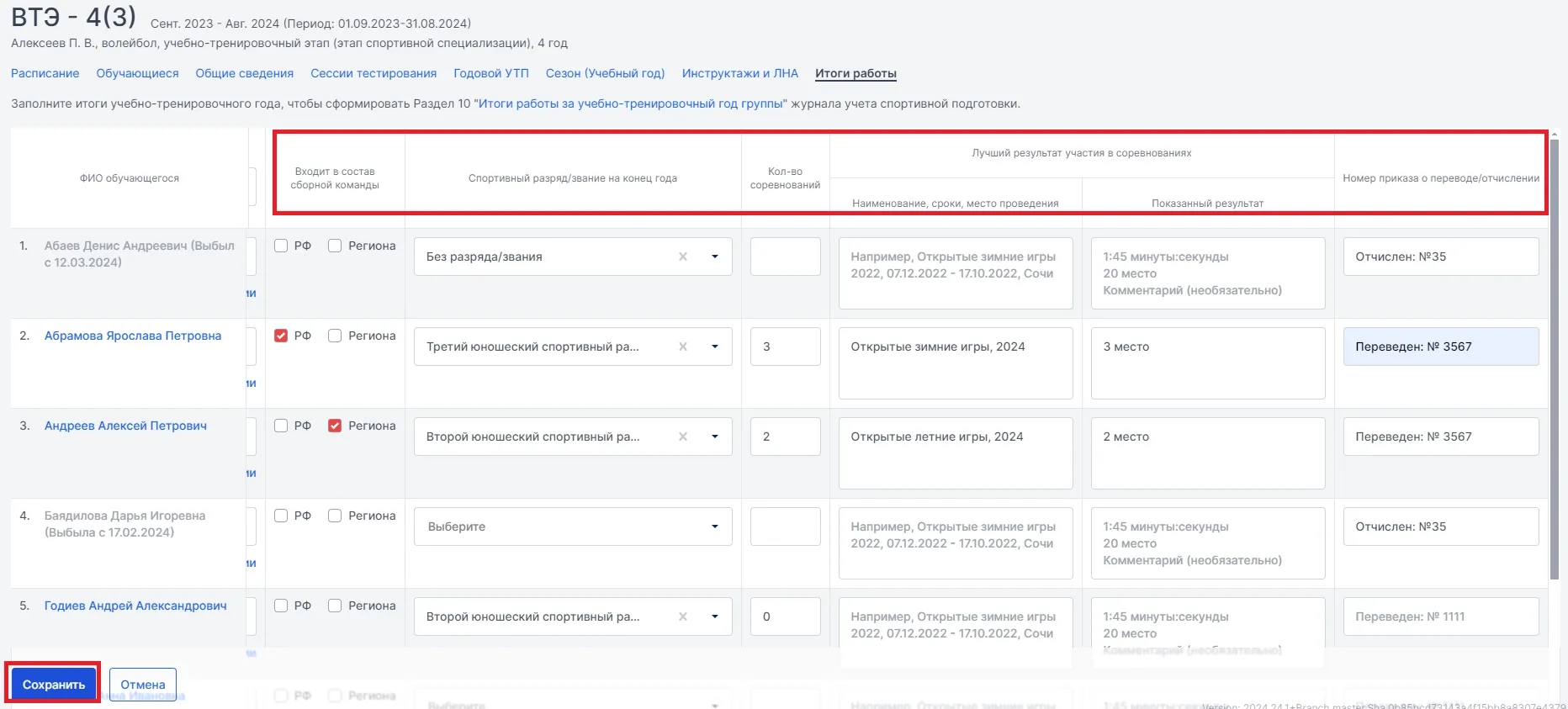
Task: Go to Сессии тестирования tab
Action: click(x=373, y=73)
